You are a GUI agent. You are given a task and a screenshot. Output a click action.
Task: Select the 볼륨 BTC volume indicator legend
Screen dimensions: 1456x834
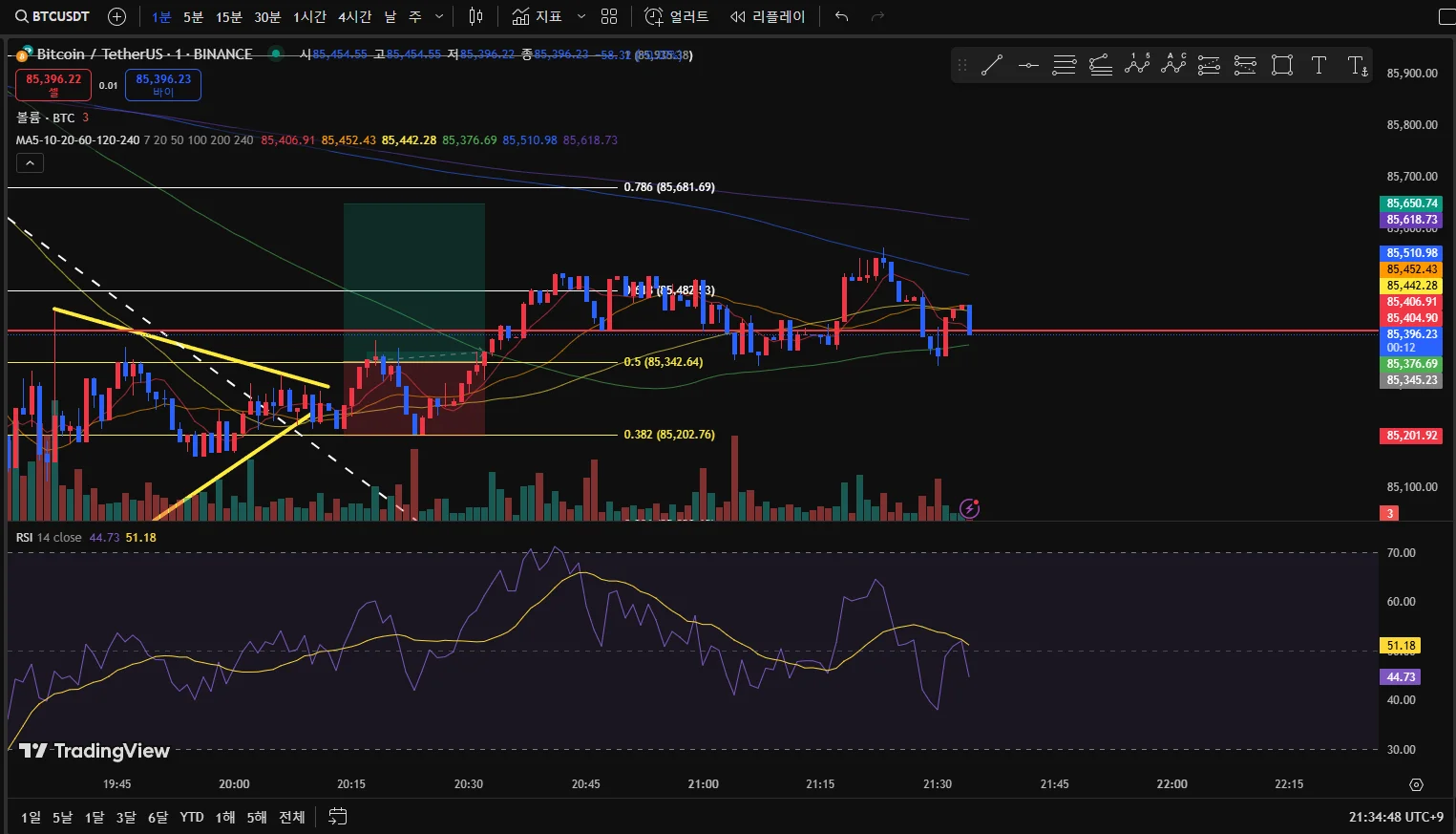point(45,118)
